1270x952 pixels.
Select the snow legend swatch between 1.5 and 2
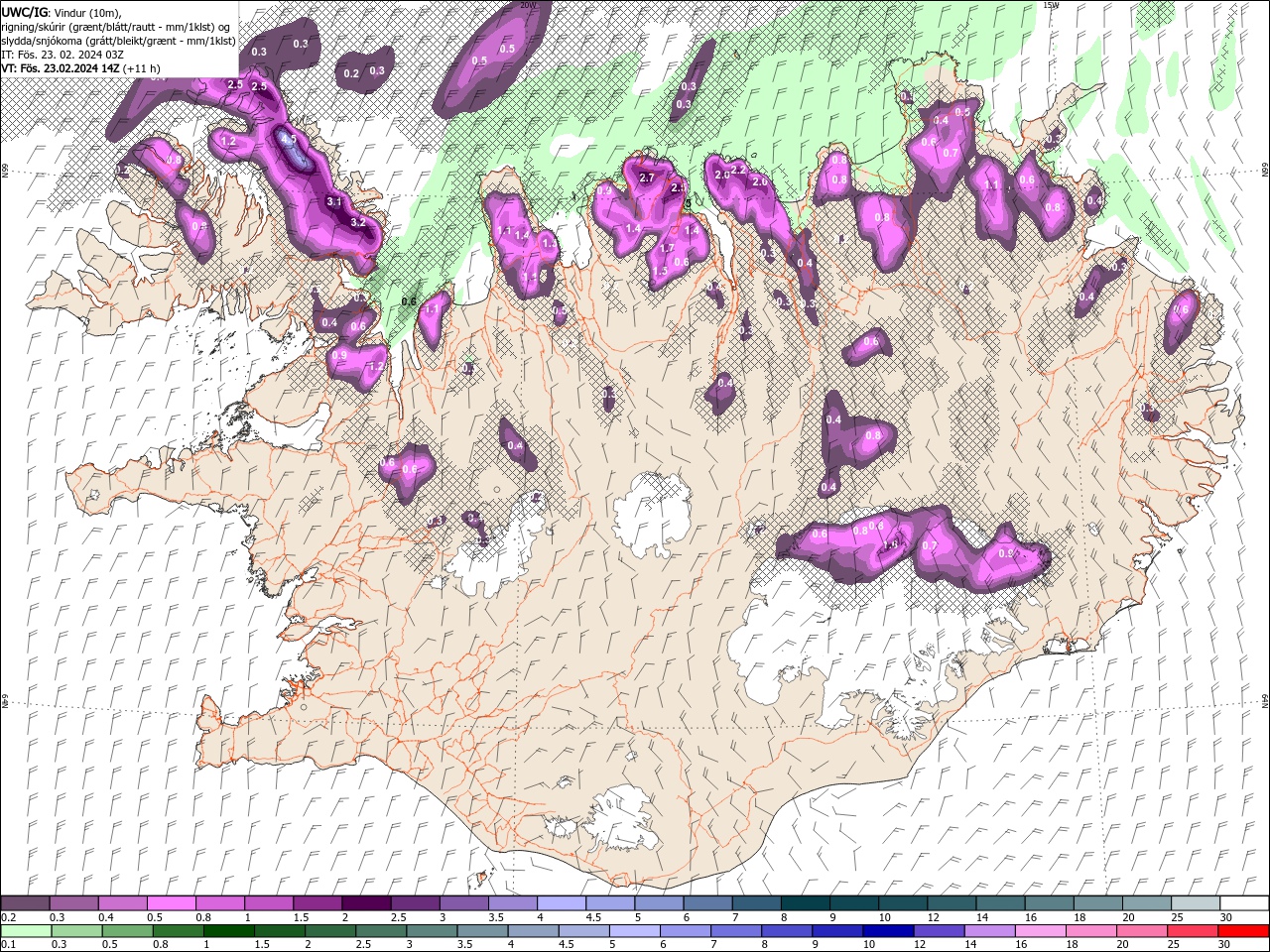click(x=317, y=903)
